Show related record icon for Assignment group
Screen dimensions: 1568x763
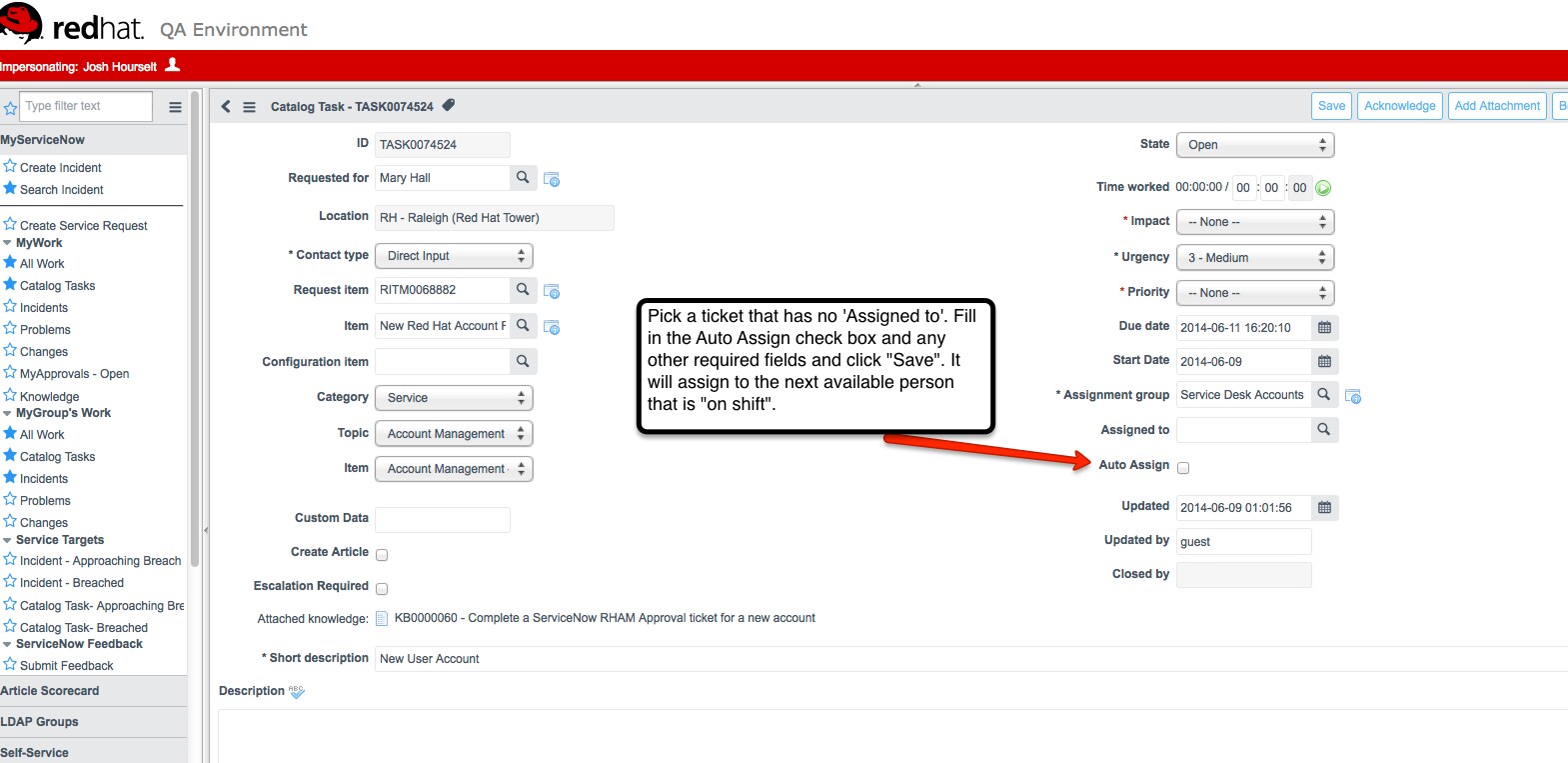[x=1353, y=396]
